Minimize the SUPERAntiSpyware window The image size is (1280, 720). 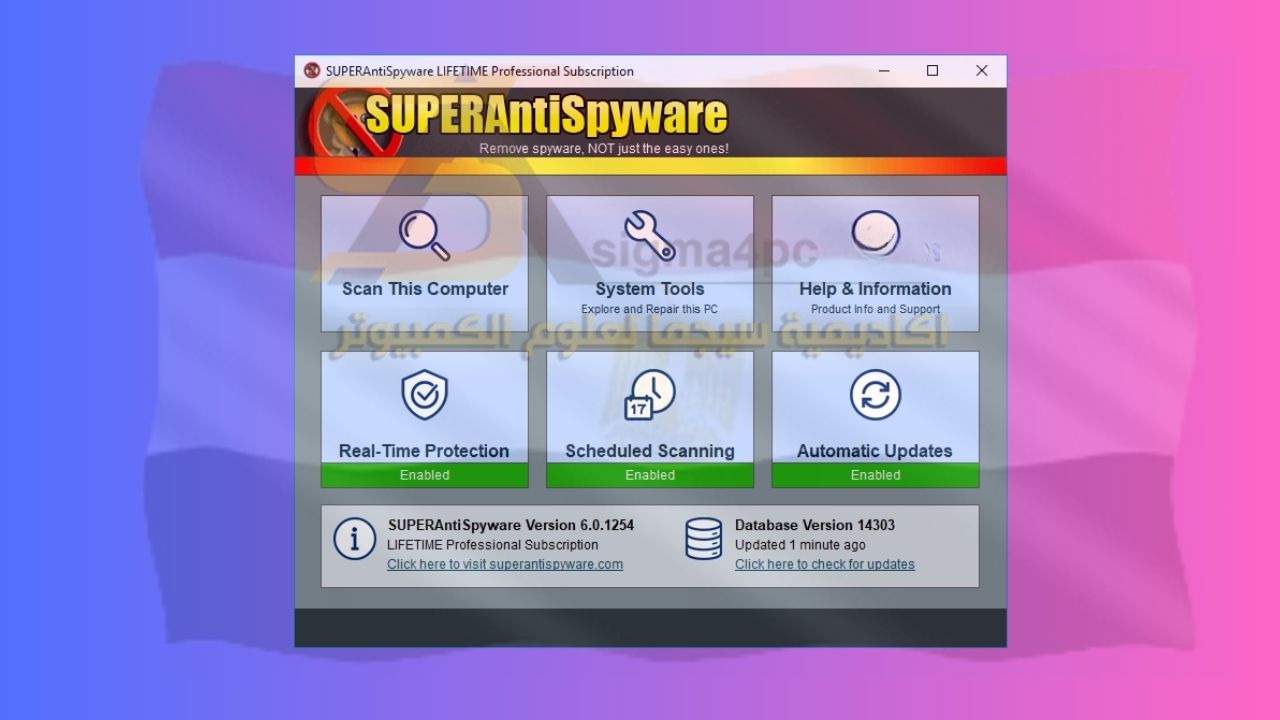tap(884, 71)
